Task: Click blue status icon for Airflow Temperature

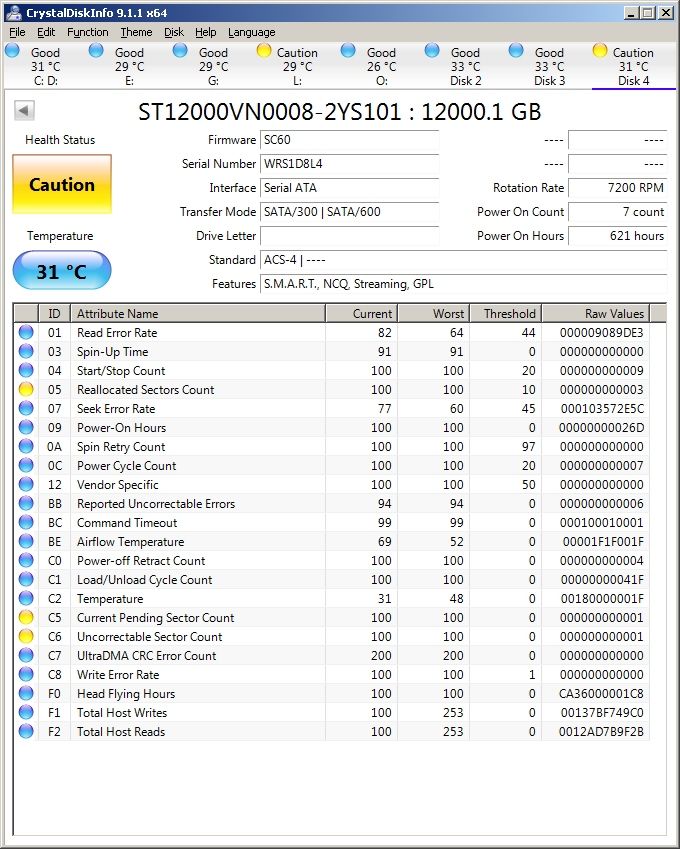Action: [26, 542]
